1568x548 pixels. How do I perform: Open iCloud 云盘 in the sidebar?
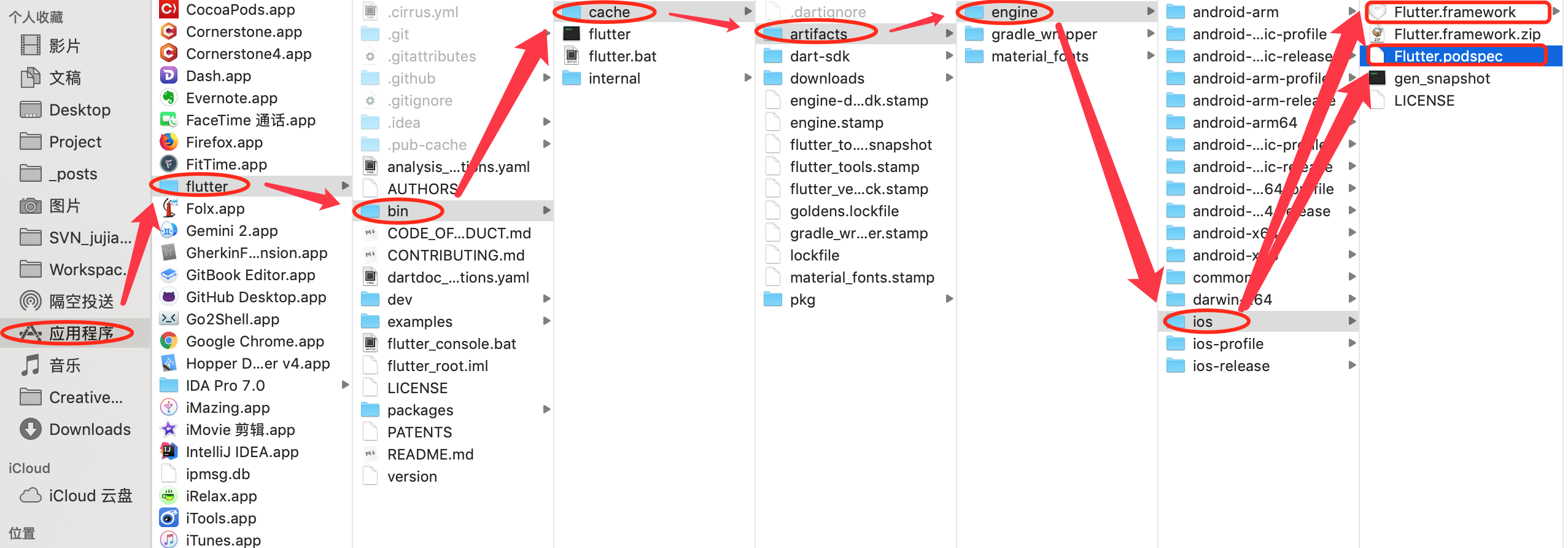(75, 495)
